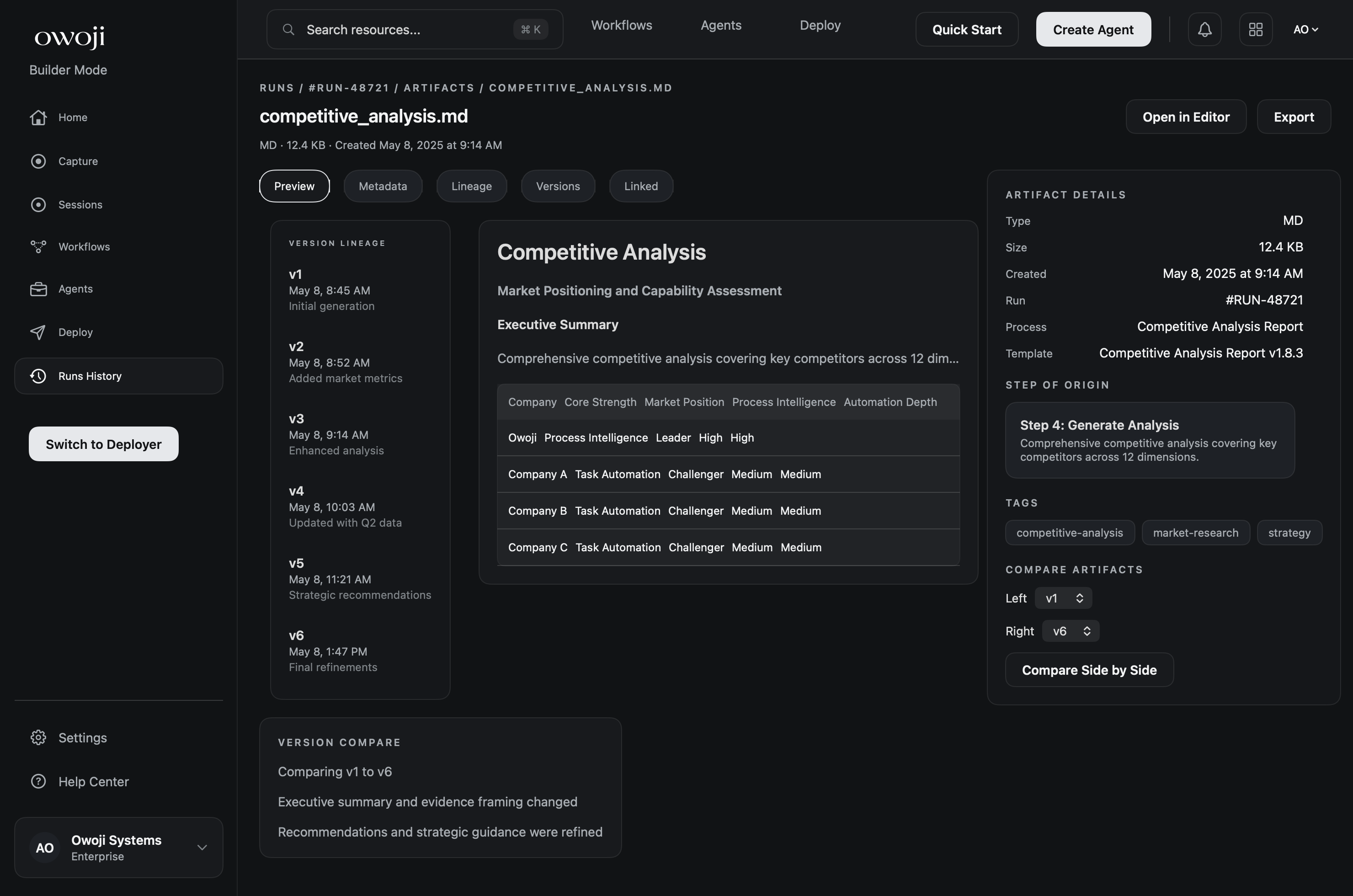Click the market-research tag
The image size is (1353, 896).
(x=1195, y=532)
